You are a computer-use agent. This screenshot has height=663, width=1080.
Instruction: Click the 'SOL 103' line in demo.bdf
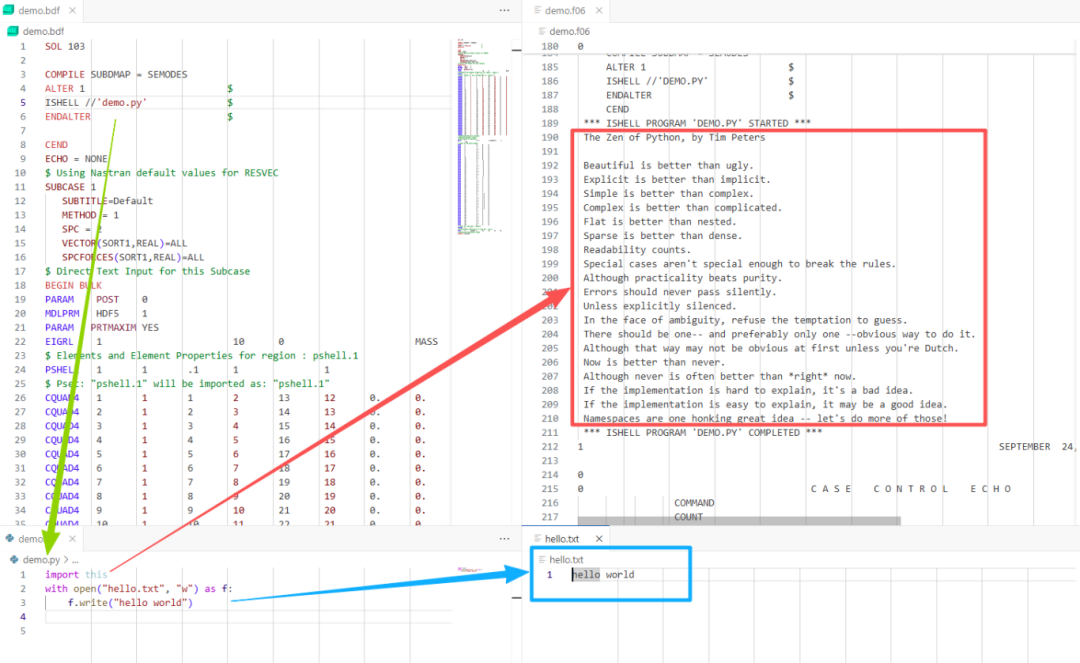click(65, 46)
